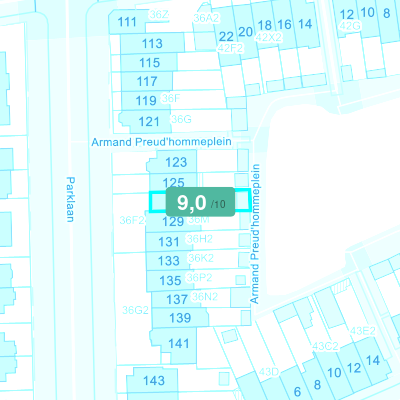
Task: Click the horizontal Armand Preud'hommeplein street label
Action: (161, 142)
